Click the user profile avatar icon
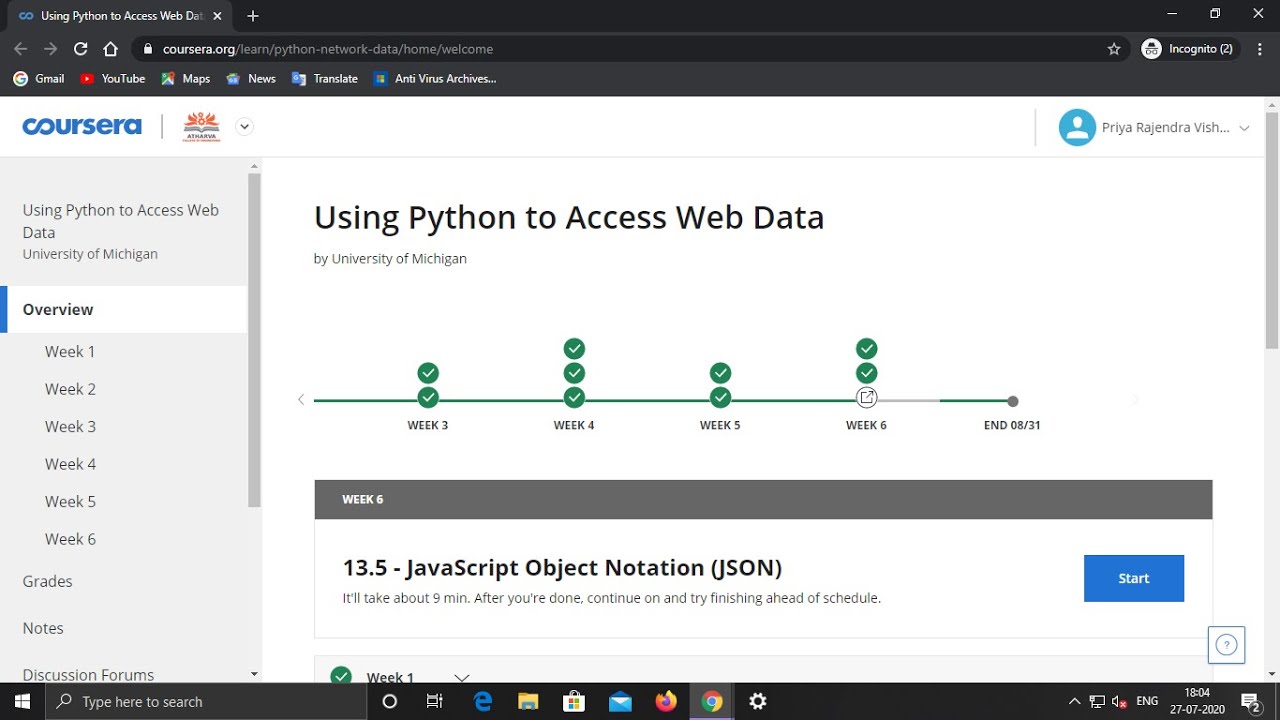The width and height of the screenshot is (1280, 720). (1077, 127)
